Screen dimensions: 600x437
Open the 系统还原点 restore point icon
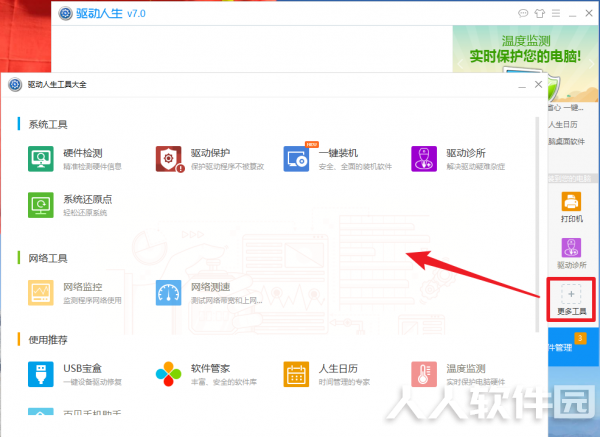pos(41,205)
